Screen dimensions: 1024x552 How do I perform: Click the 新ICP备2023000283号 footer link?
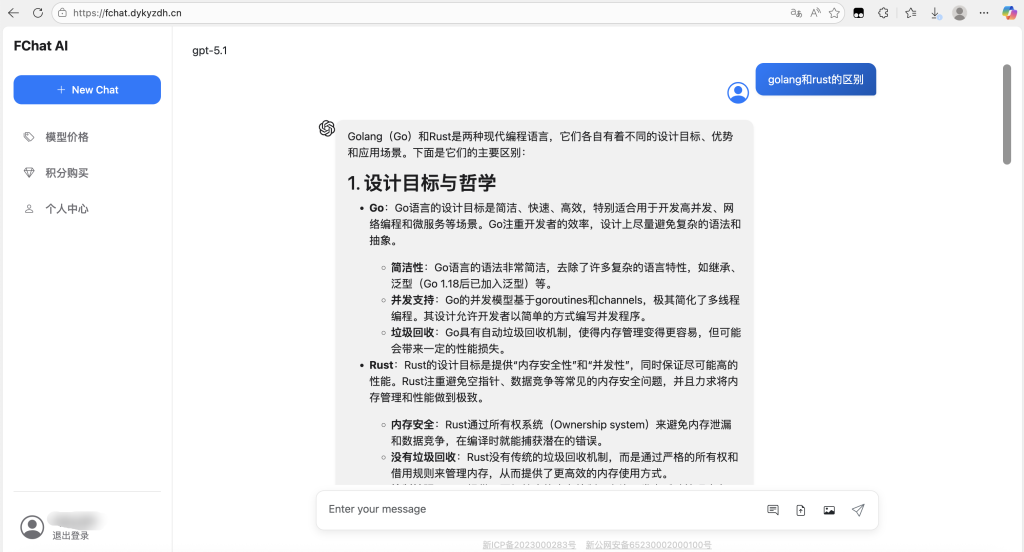click(529, 546)
